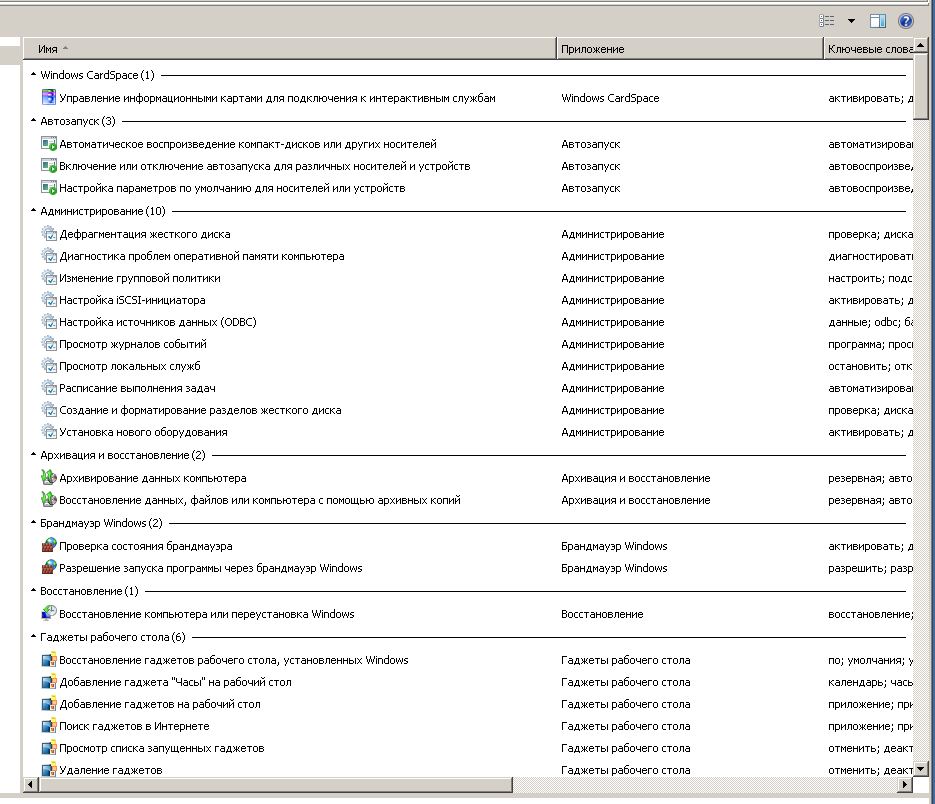Click icon of Настройка параметров по умолчанию

(x=49, y=188)
